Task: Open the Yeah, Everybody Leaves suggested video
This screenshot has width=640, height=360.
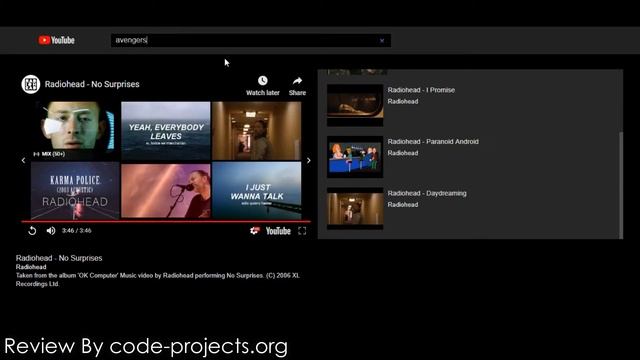Action: [x=166, y=131]
